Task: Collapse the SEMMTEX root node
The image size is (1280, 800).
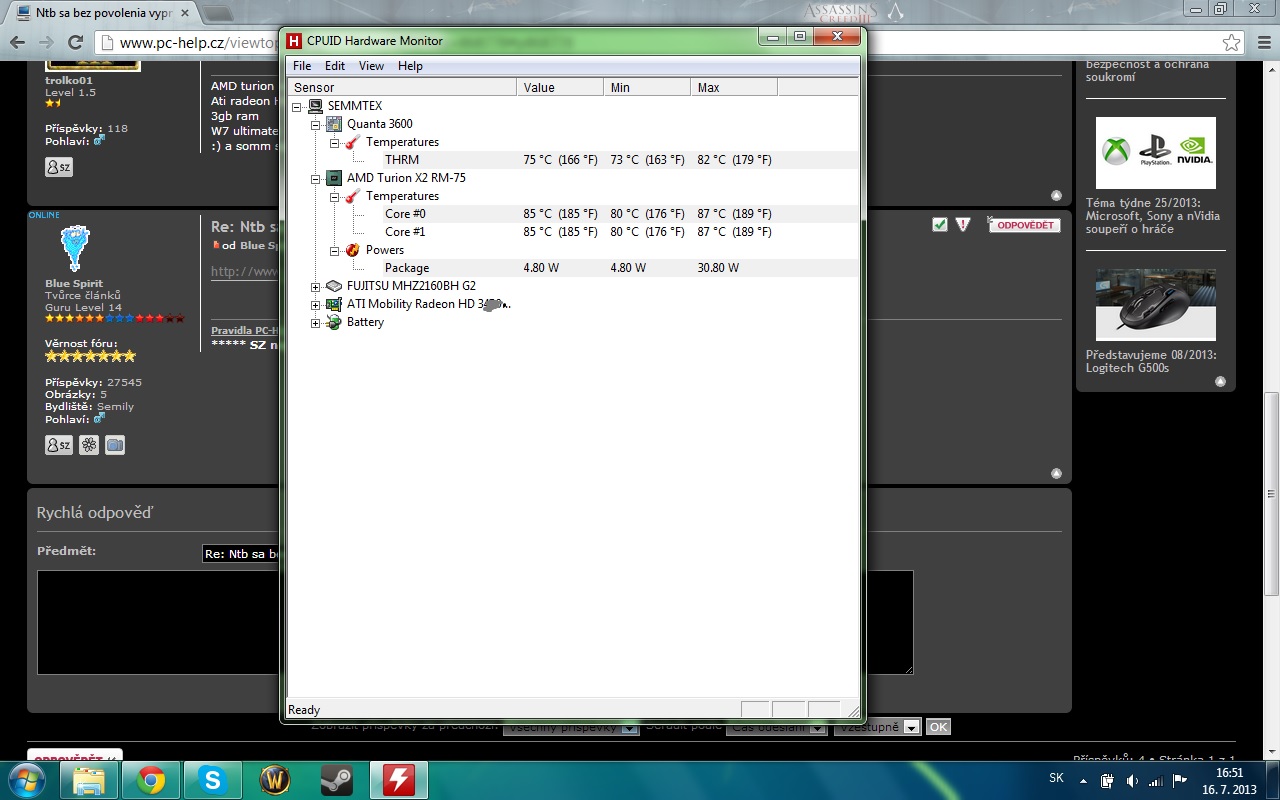Action: [x=297, y=106]
